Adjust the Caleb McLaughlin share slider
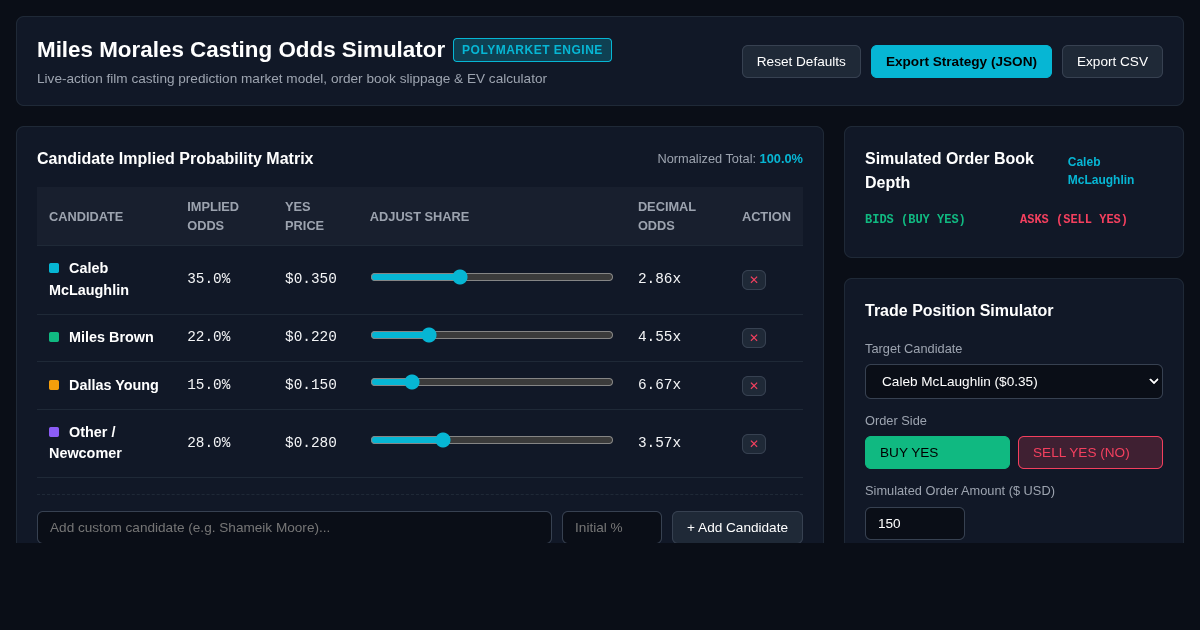Screen dimensions: 1200x630 492,277
